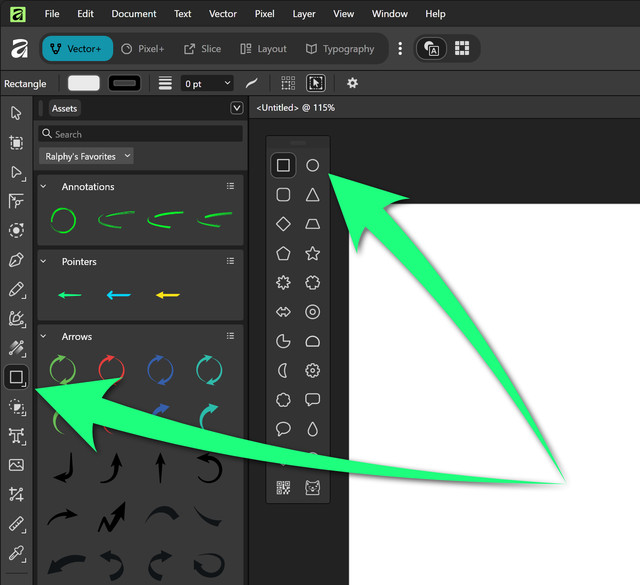
Task: Select the Color Picker eyedropper tool
Action: pos(16,553)
